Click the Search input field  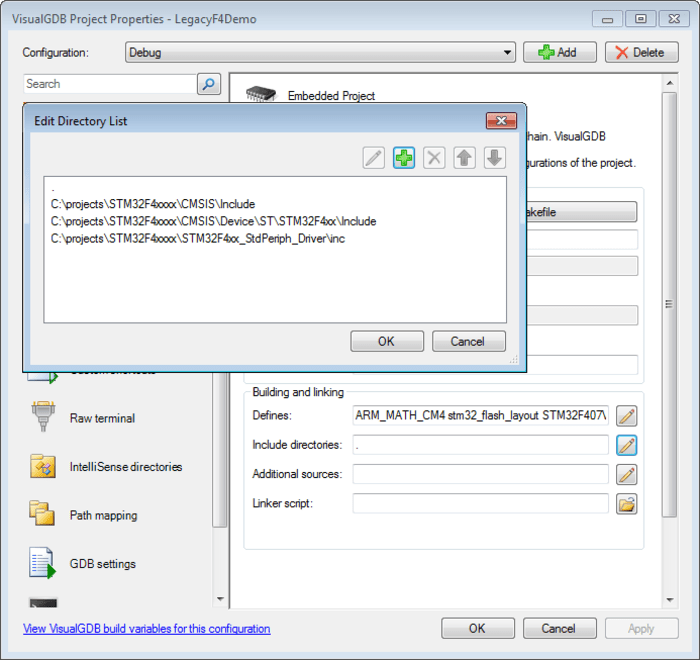tap(110, 84)
